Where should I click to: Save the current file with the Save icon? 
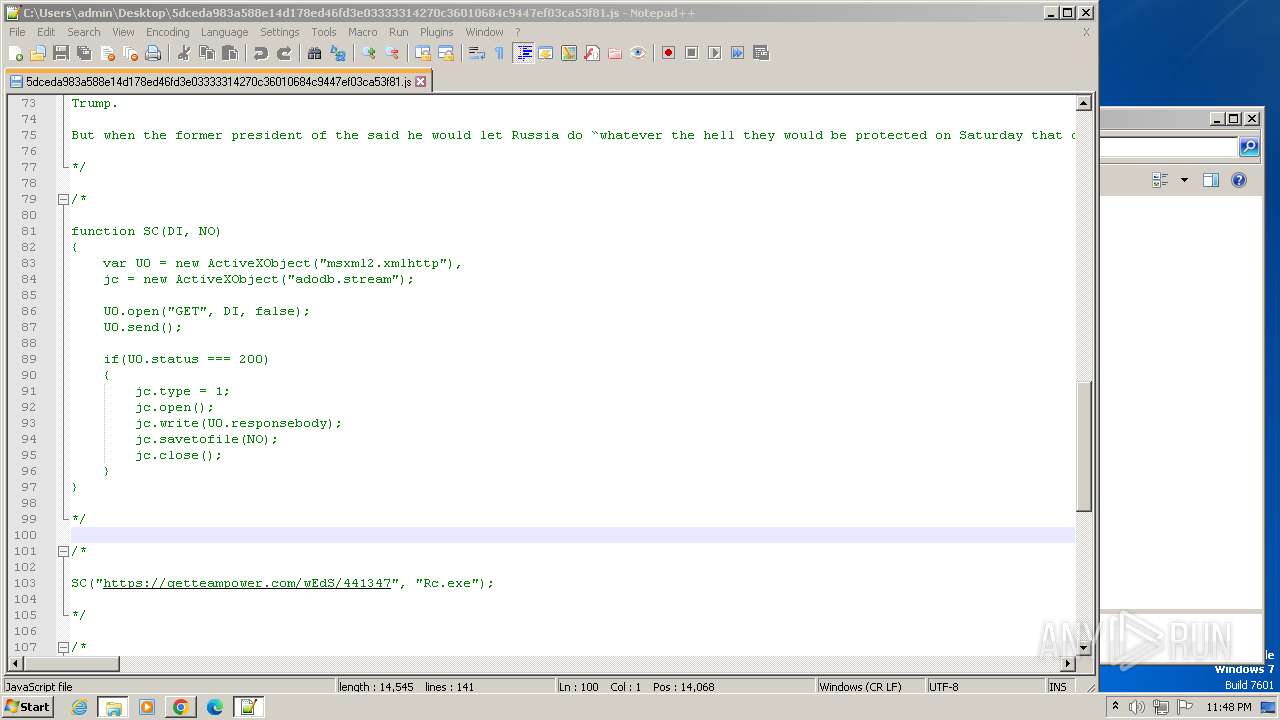pos(61,53)
